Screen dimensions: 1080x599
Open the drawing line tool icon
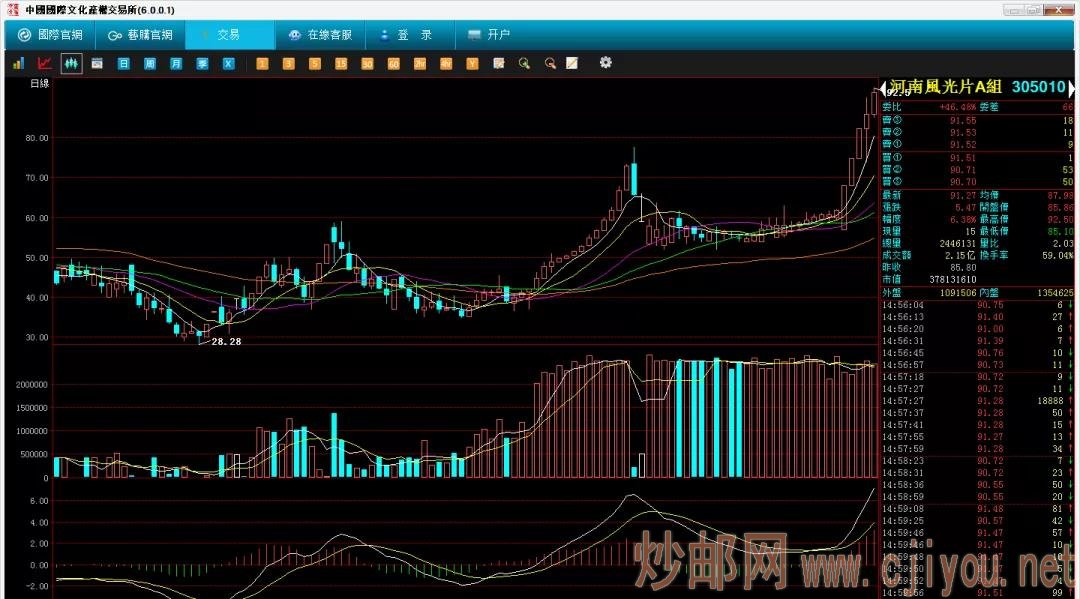click(572, 63)
